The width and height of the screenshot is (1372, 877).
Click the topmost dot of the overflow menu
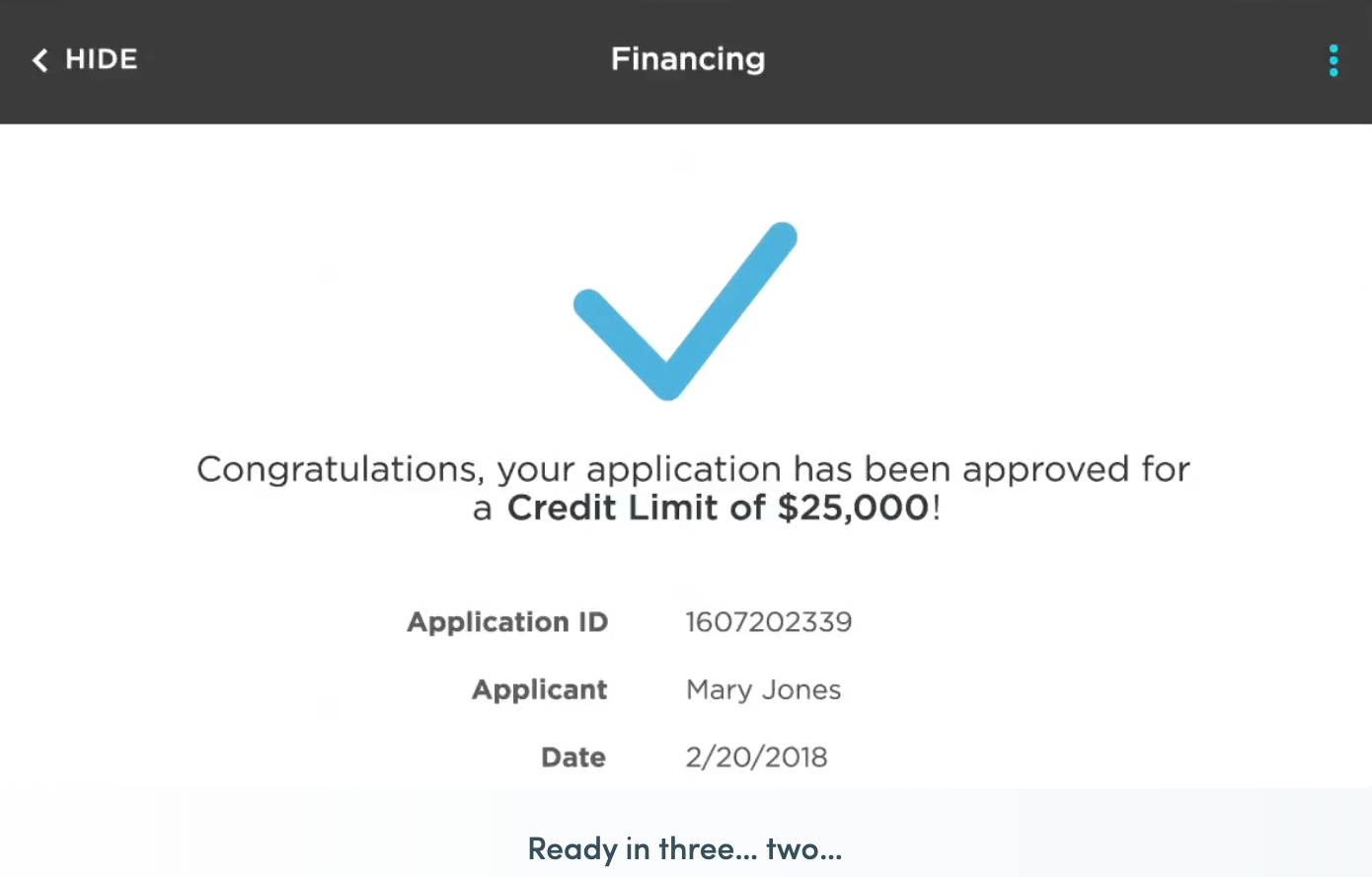coord(1334,49)
